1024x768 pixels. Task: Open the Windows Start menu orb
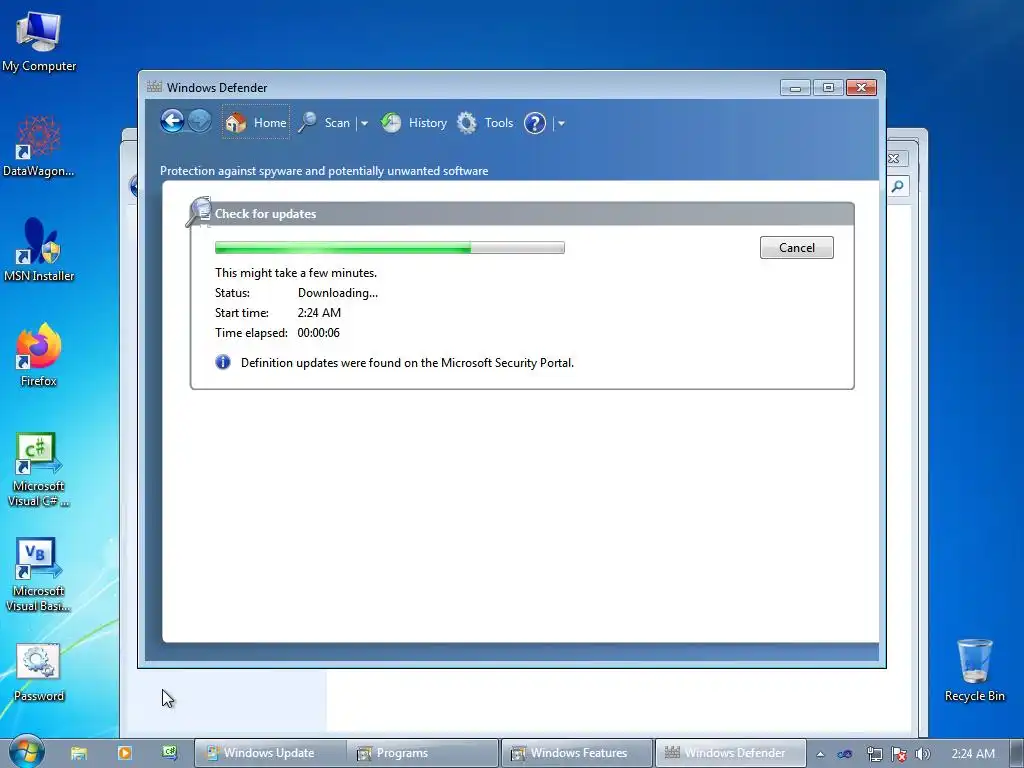click(26, 752)
